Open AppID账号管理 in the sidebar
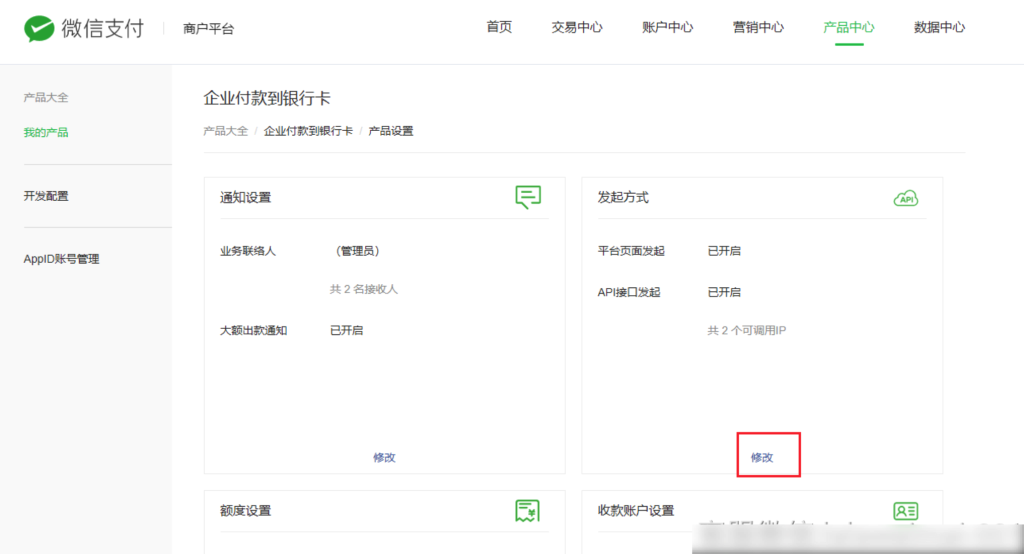Viewport: 1024px width, 554px height. coord(61,259)
